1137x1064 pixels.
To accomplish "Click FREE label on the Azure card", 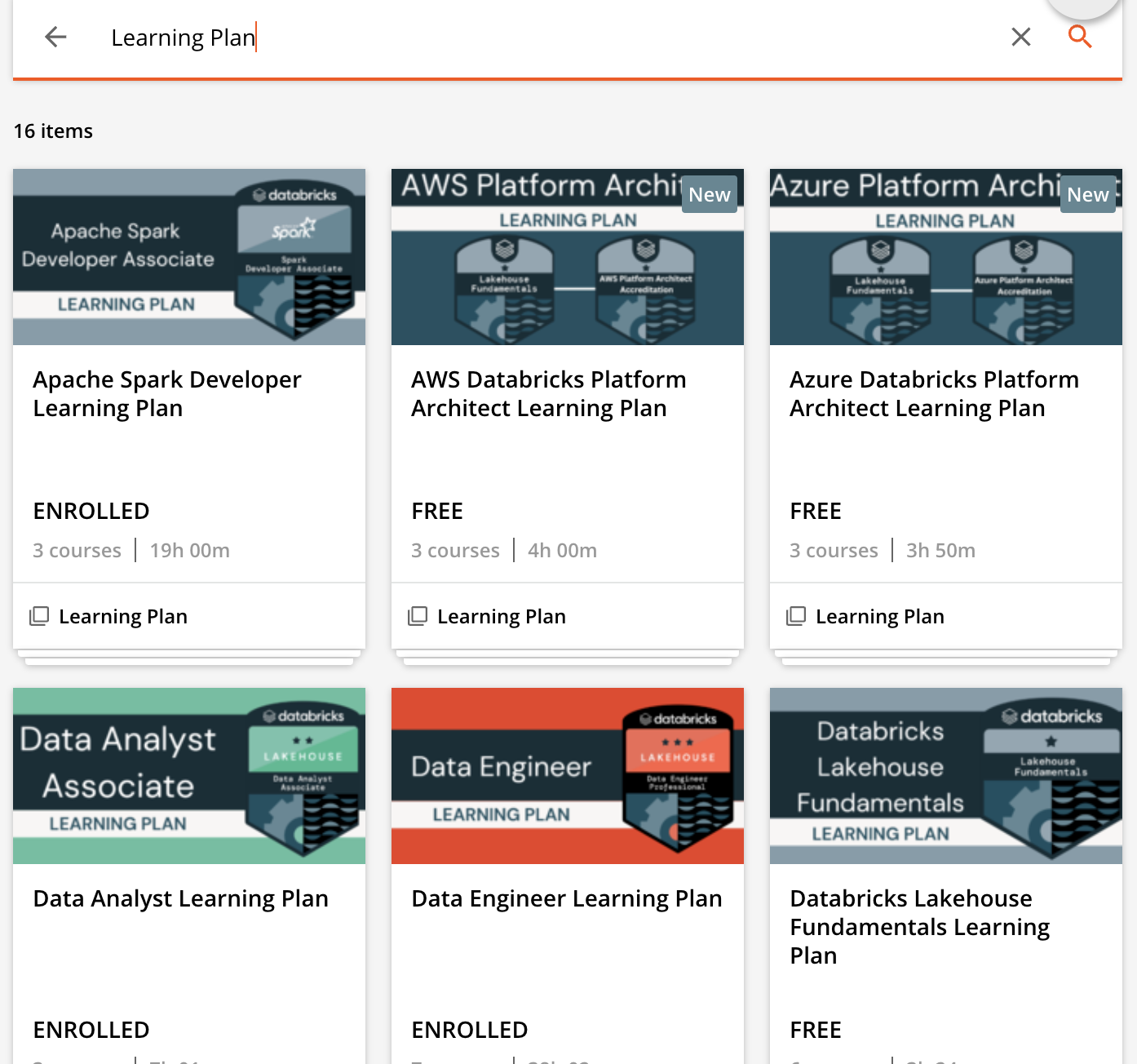I will [x=816, y=512].
